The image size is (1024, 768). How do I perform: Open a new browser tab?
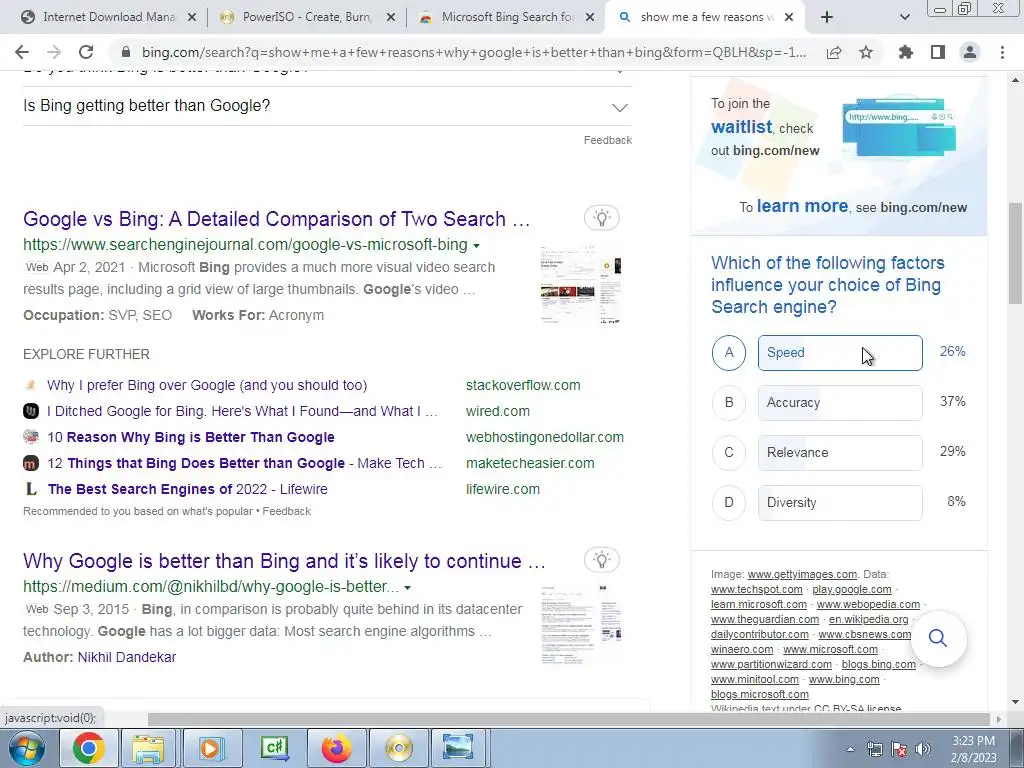click(x=827, y=17)
